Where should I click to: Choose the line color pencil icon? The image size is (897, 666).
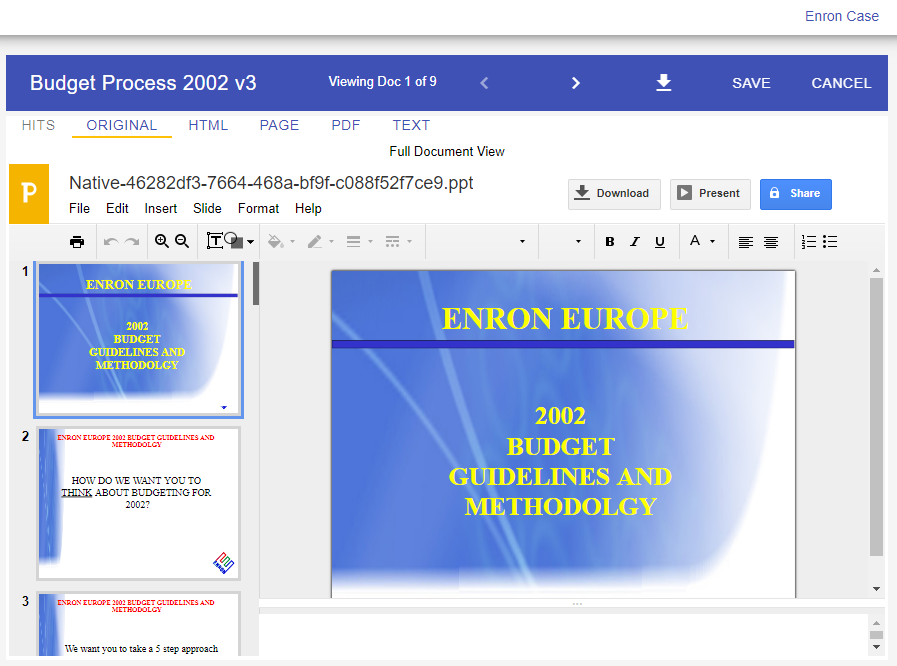pos(315,241)
